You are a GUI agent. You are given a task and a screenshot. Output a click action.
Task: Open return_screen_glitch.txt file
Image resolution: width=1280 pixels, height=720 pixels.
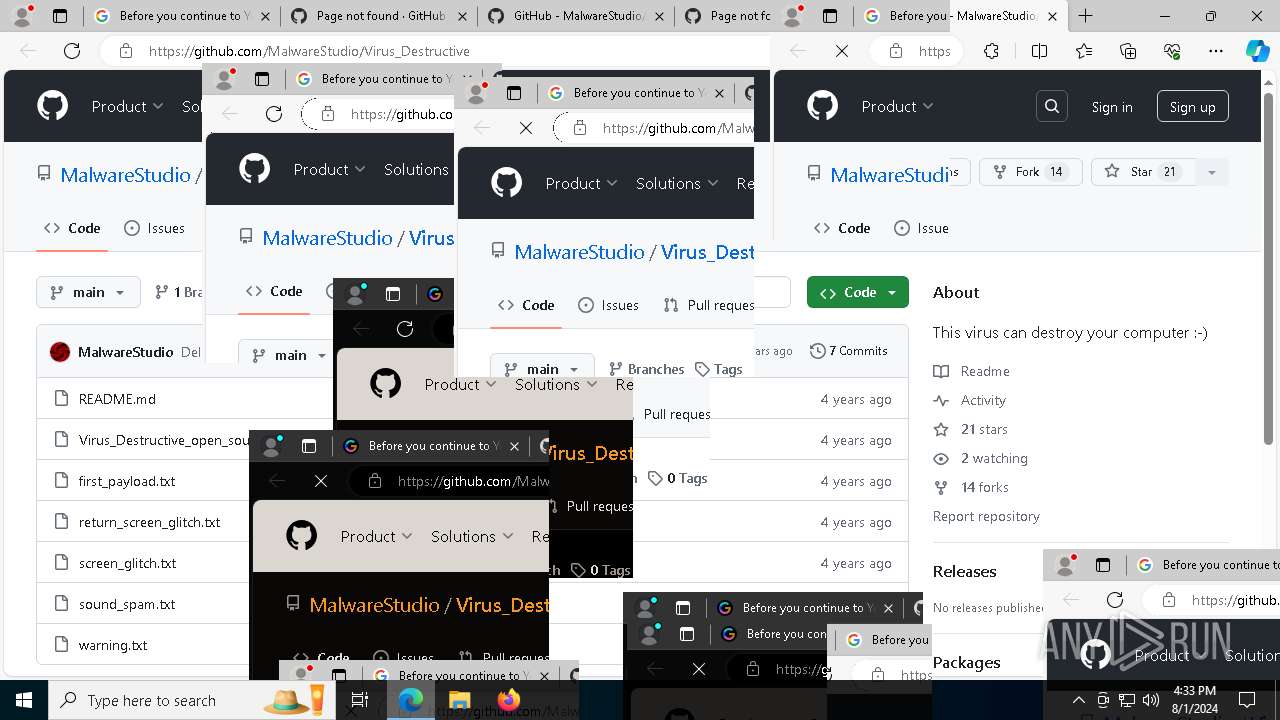pos(149,522)
